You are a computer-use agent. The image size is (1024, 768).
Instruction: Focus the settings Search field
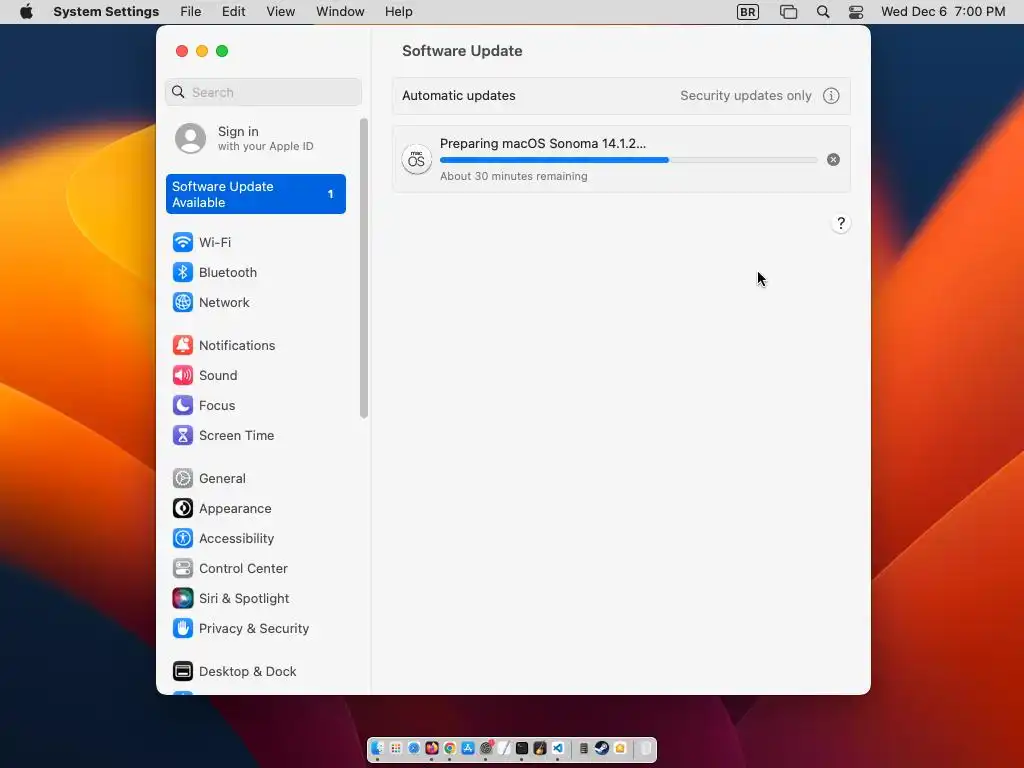(x=263, y=92)
